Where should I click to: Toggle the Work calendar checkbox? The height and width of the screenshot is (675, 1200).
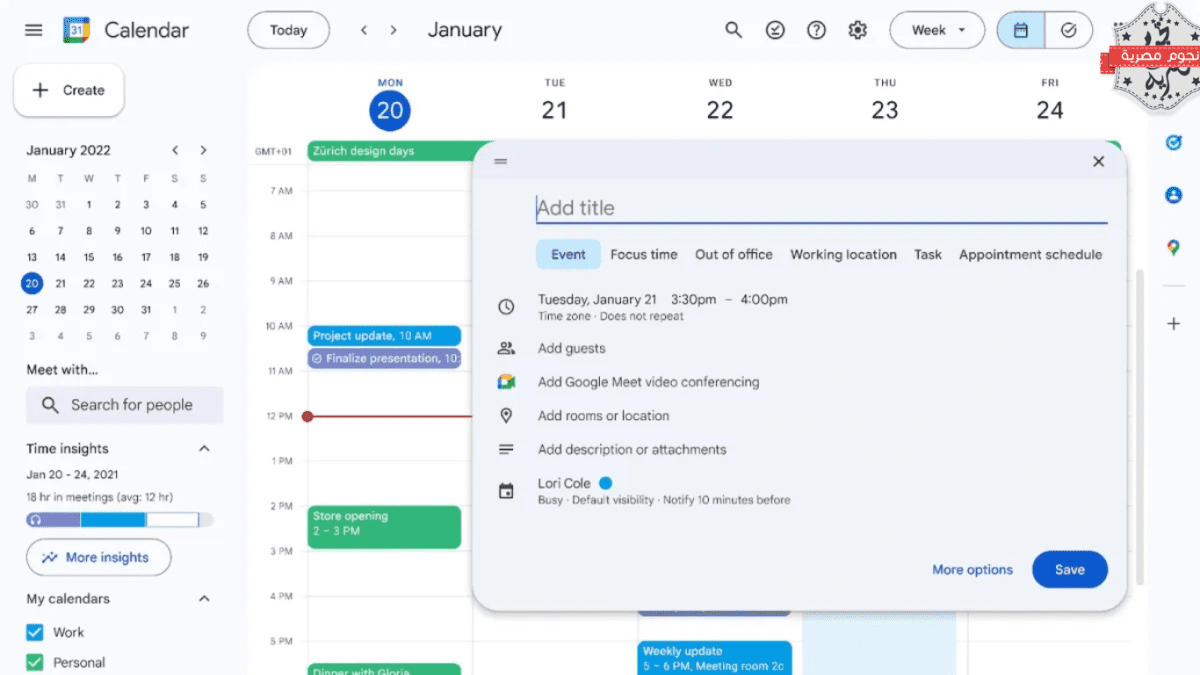pyautogui.click(x=35, y=632)
